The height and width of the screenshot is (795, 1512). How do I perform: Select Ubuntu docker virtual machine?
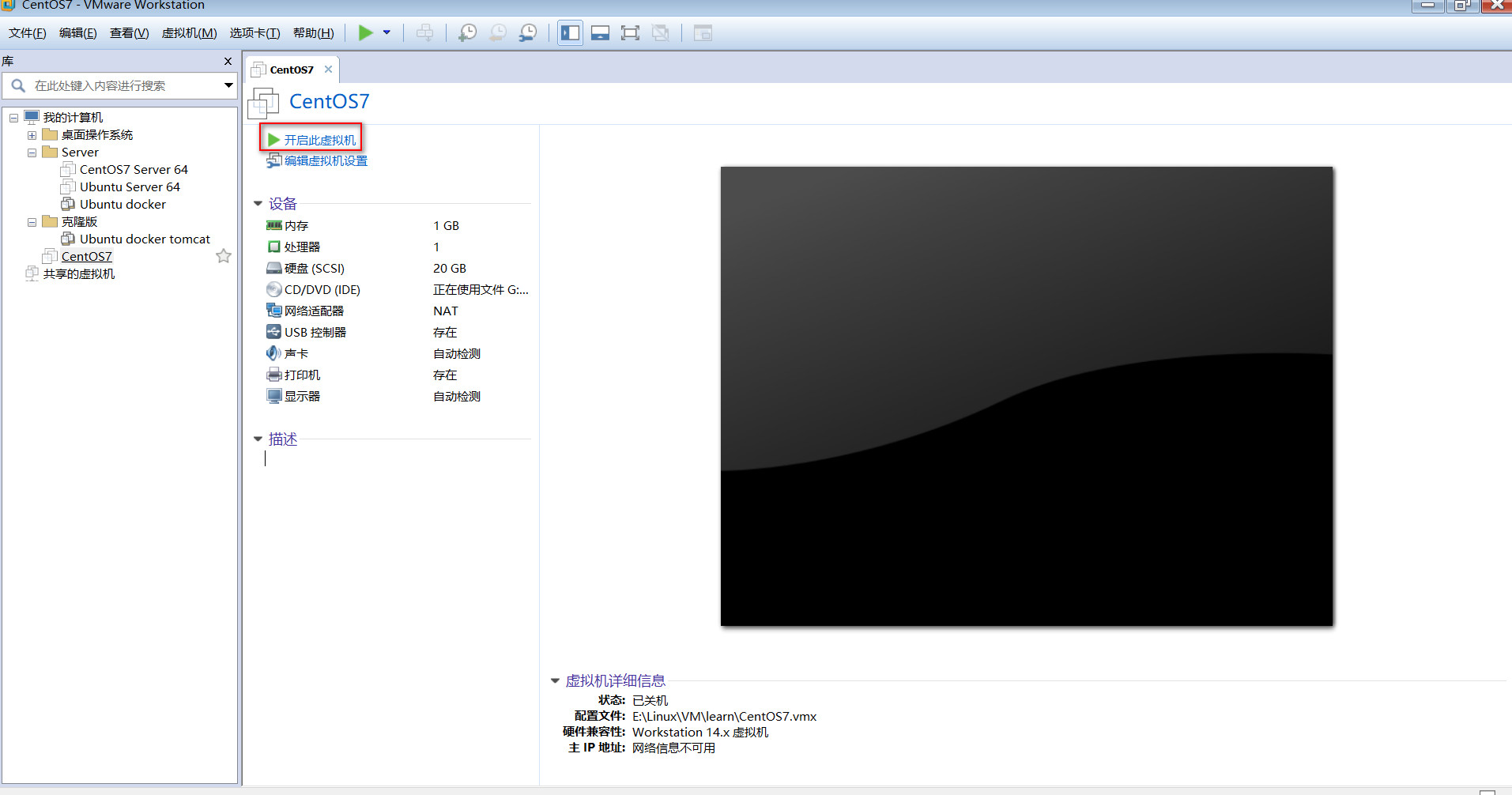point(123,204)
